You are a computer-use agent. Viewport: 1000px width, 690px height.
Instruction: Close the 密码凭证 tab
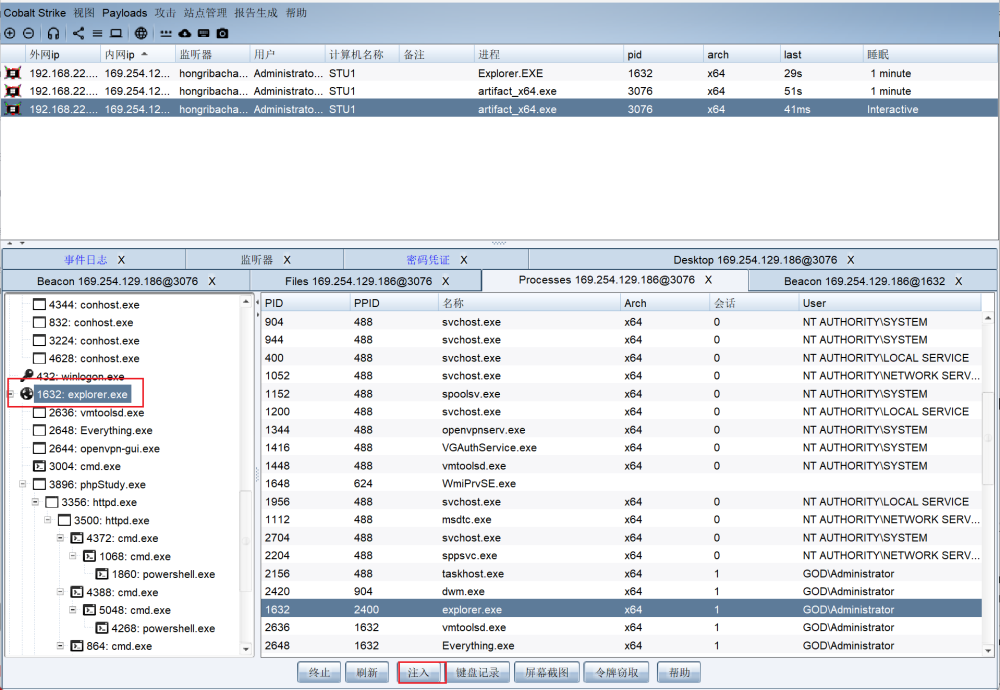point(461,260)
